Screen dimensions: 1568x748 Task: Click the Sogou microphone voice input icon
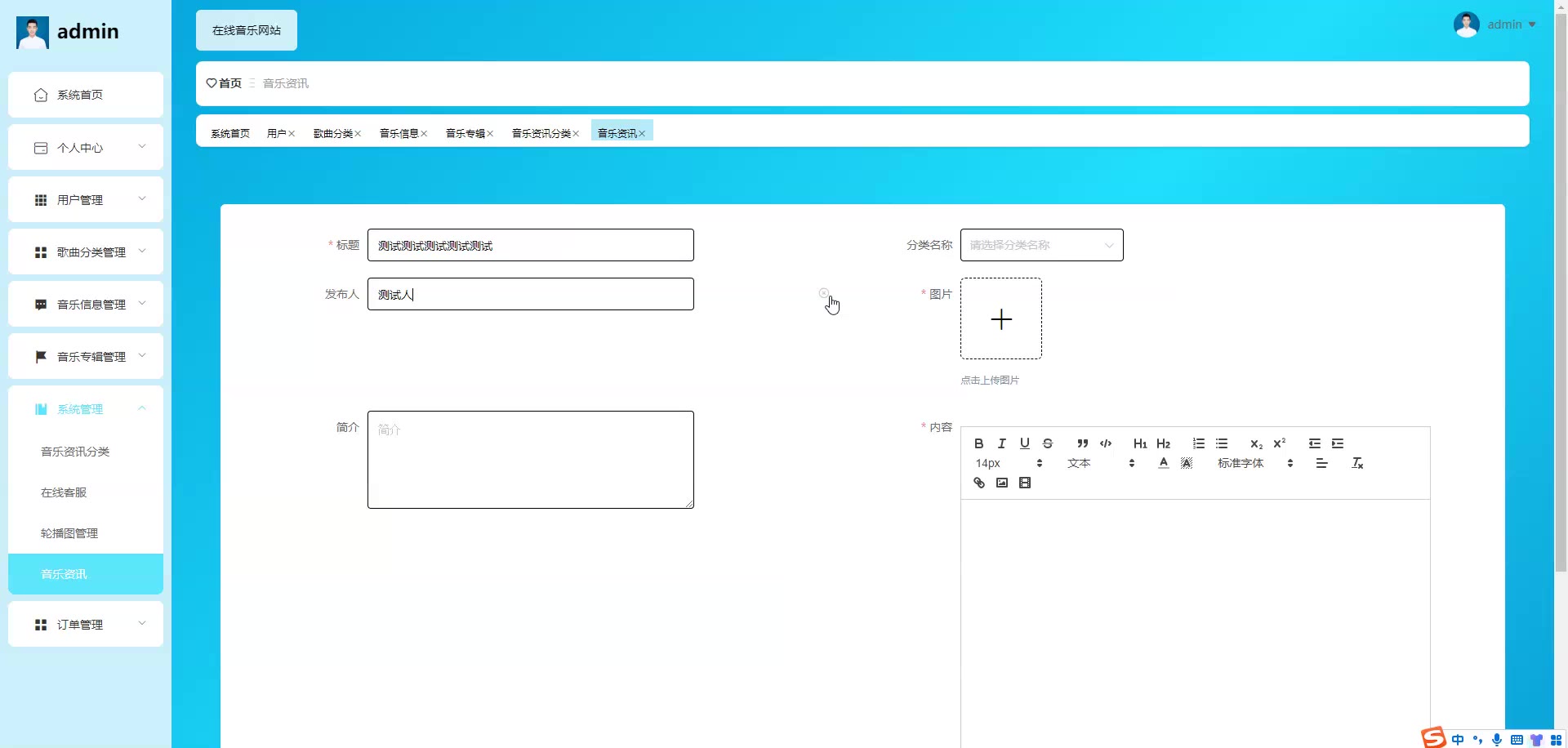pyautogui.click(x=1497, y=740)
